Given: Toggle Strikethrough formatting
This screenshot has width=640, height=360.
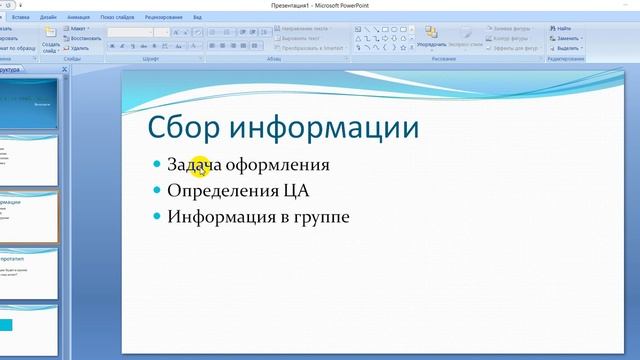Looking at the screenshot, I should click(144, 47).
